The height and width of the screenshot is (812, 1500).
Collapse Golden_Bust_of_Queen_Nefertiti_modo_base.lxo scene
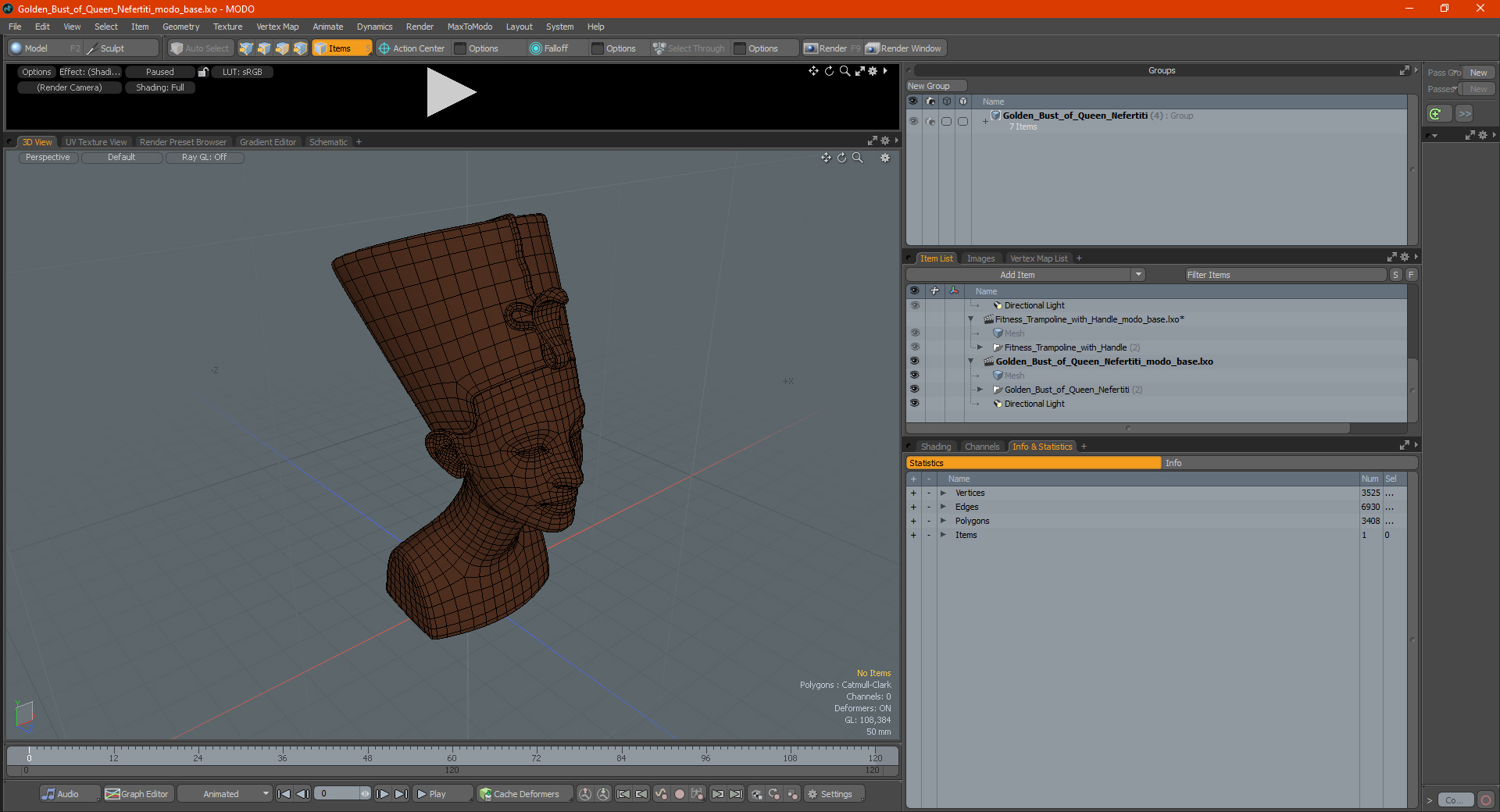coord(971,361)
